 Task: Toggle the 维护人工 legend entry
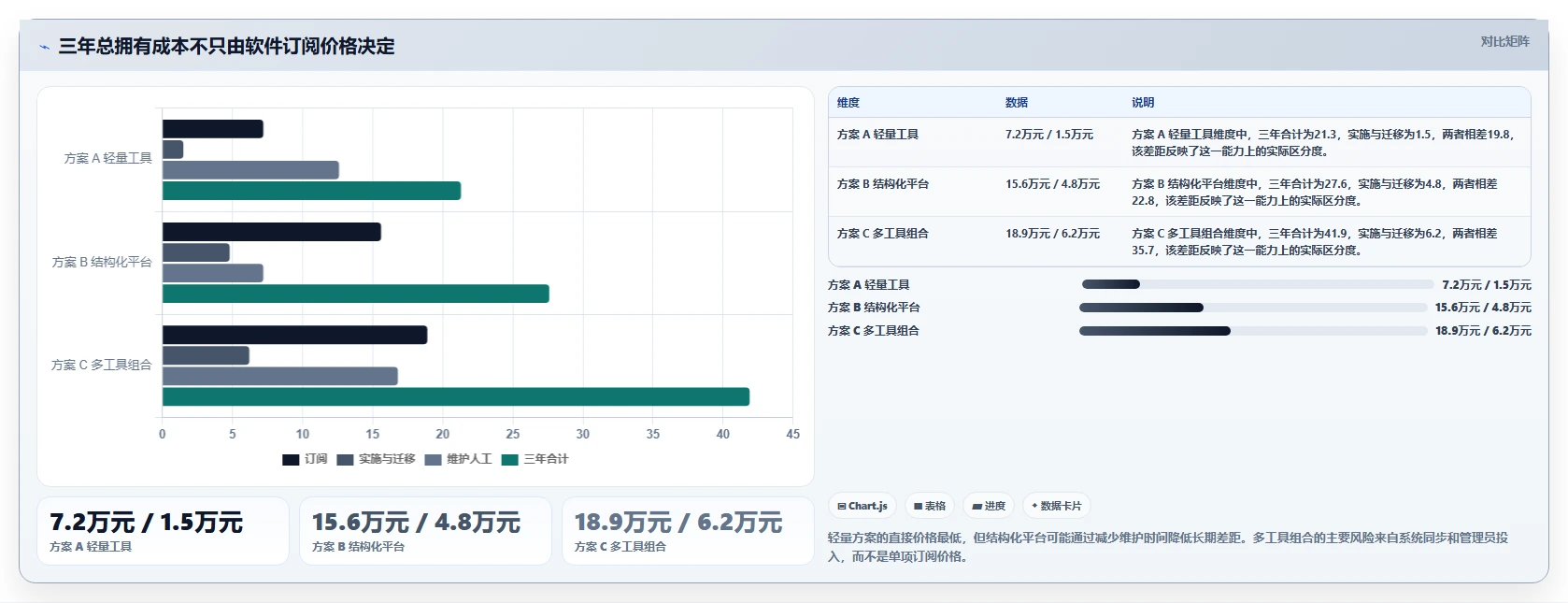tap(458, 459)
